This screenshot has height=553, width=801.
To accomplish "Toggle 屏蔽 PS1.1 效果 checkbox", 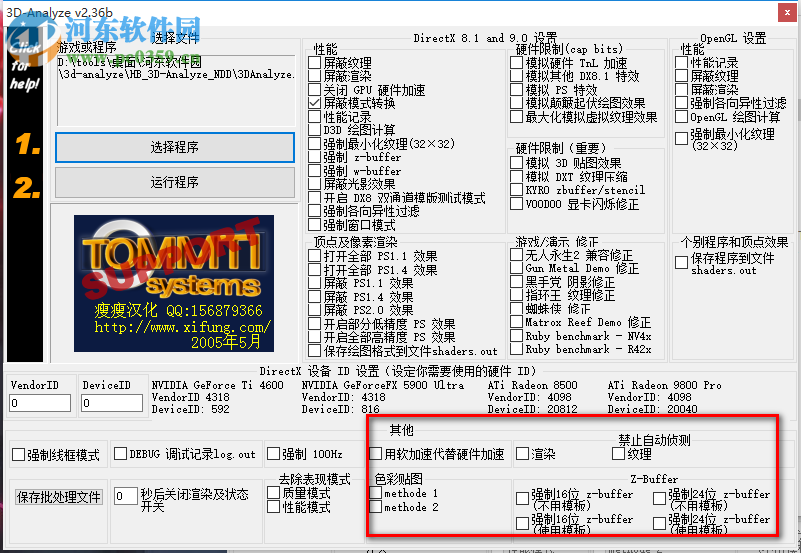I will 315,283.
